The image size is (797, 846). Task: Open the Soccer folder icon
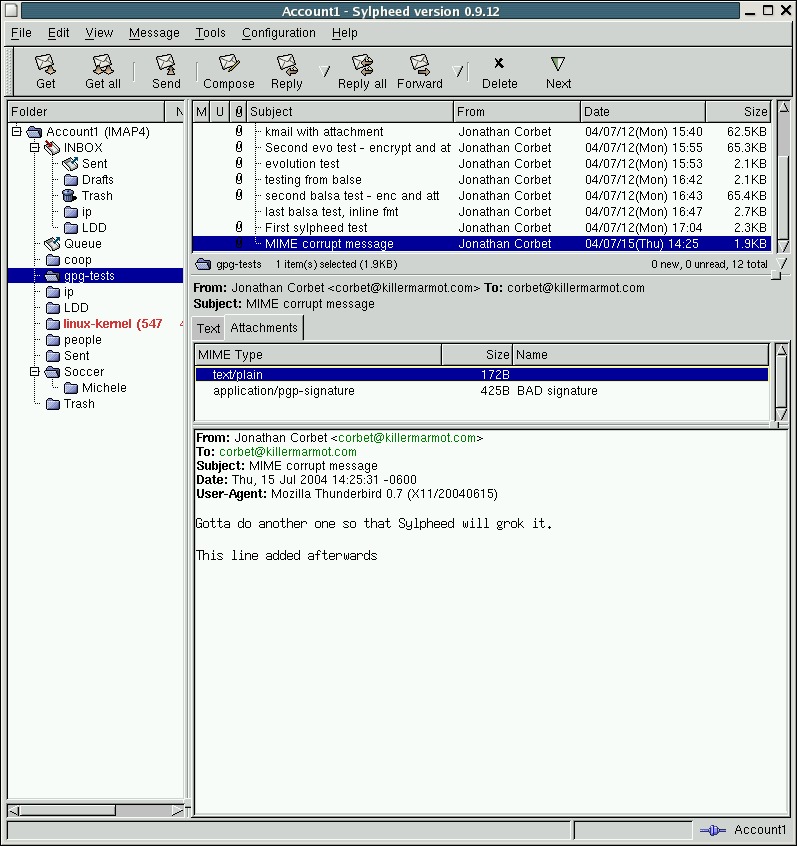[52, 372]
